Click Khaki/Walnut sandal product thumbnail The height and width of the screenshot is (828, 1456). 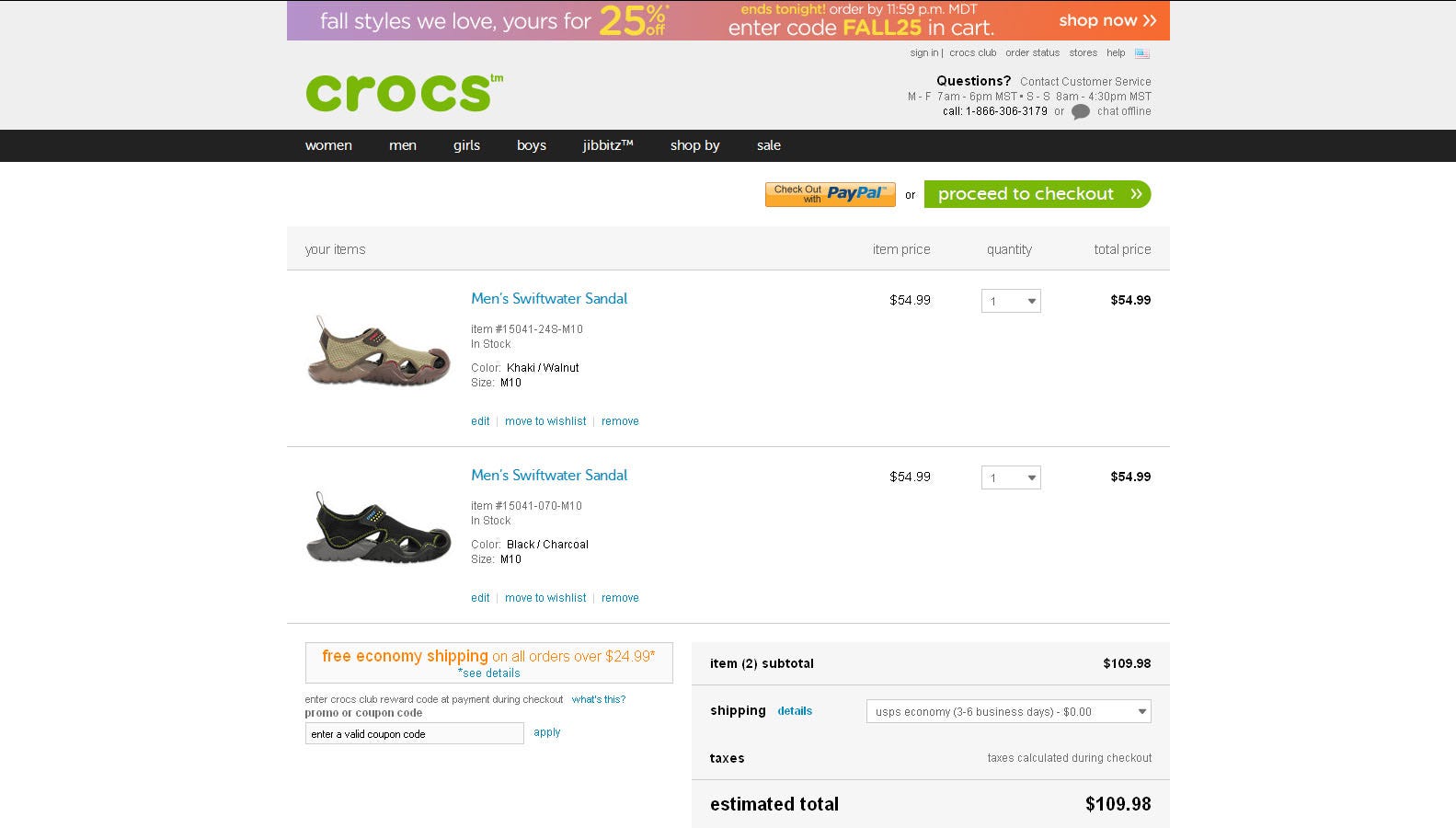tap(378, 351)
